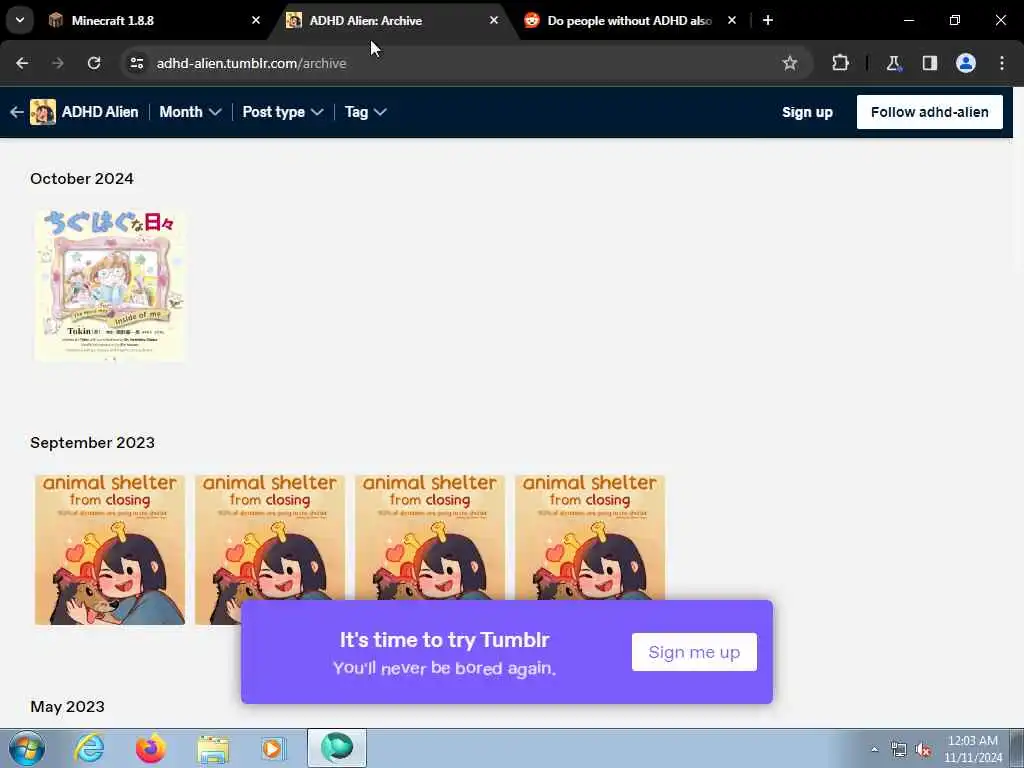Image resolution: width=1024 pixels, height=768 pixels.
Task: Open File Explorer from taskbar
Action: pos(213,748)
